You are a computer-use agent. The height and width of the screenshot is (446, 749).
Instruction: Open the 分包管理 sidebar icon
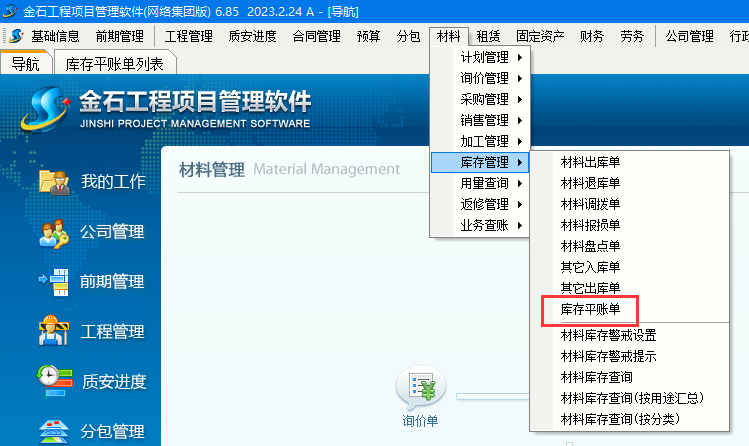(x=53, y=431)
